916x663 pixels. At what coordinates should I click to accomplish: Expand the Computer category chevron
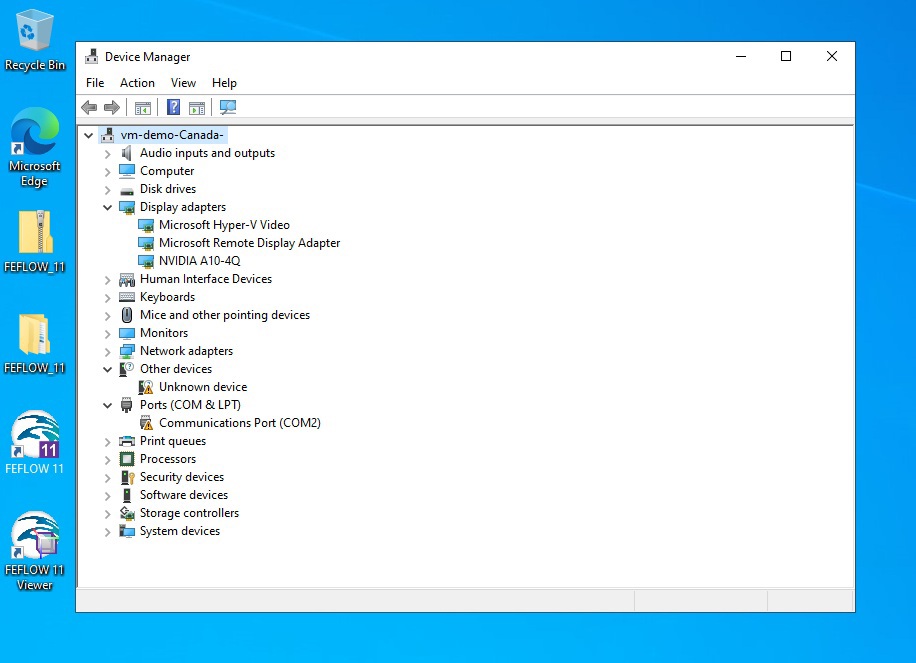point(107,172)
